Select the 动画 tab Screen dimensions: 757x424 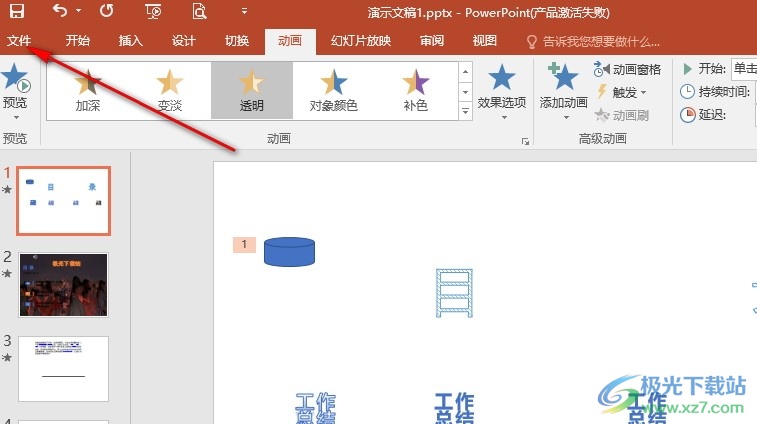pyautogui.click(x=290, y=41)
